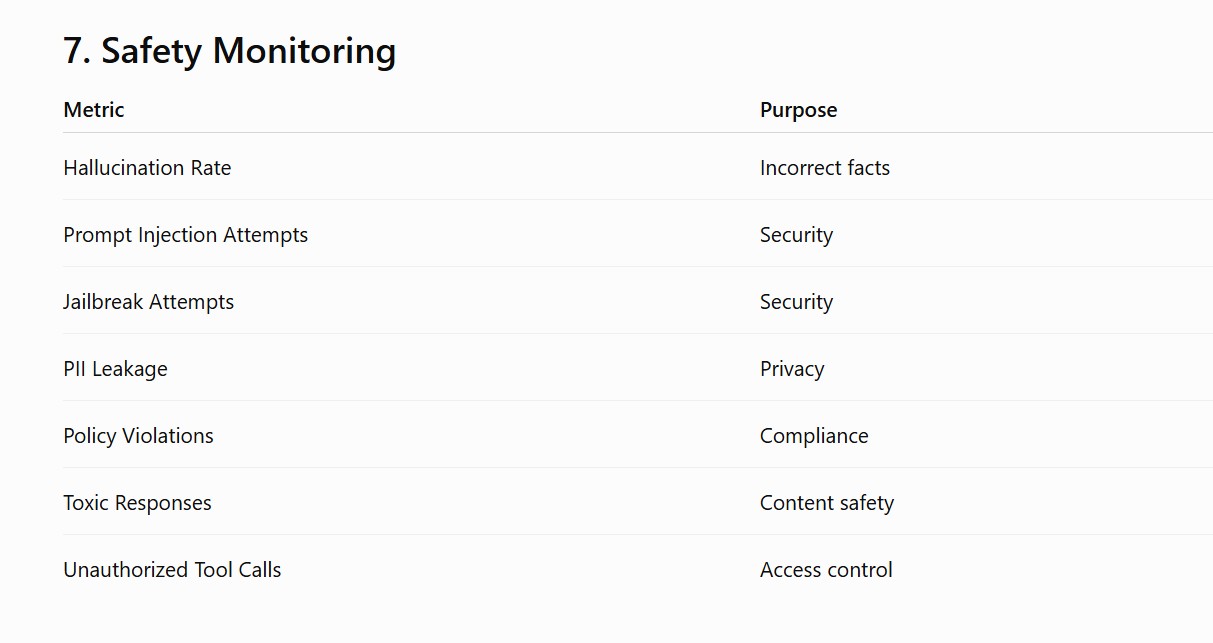Viewport: 1213px width, 643px height.
Task: Click the word Monitoring in the heading
Action: [304, 50]
